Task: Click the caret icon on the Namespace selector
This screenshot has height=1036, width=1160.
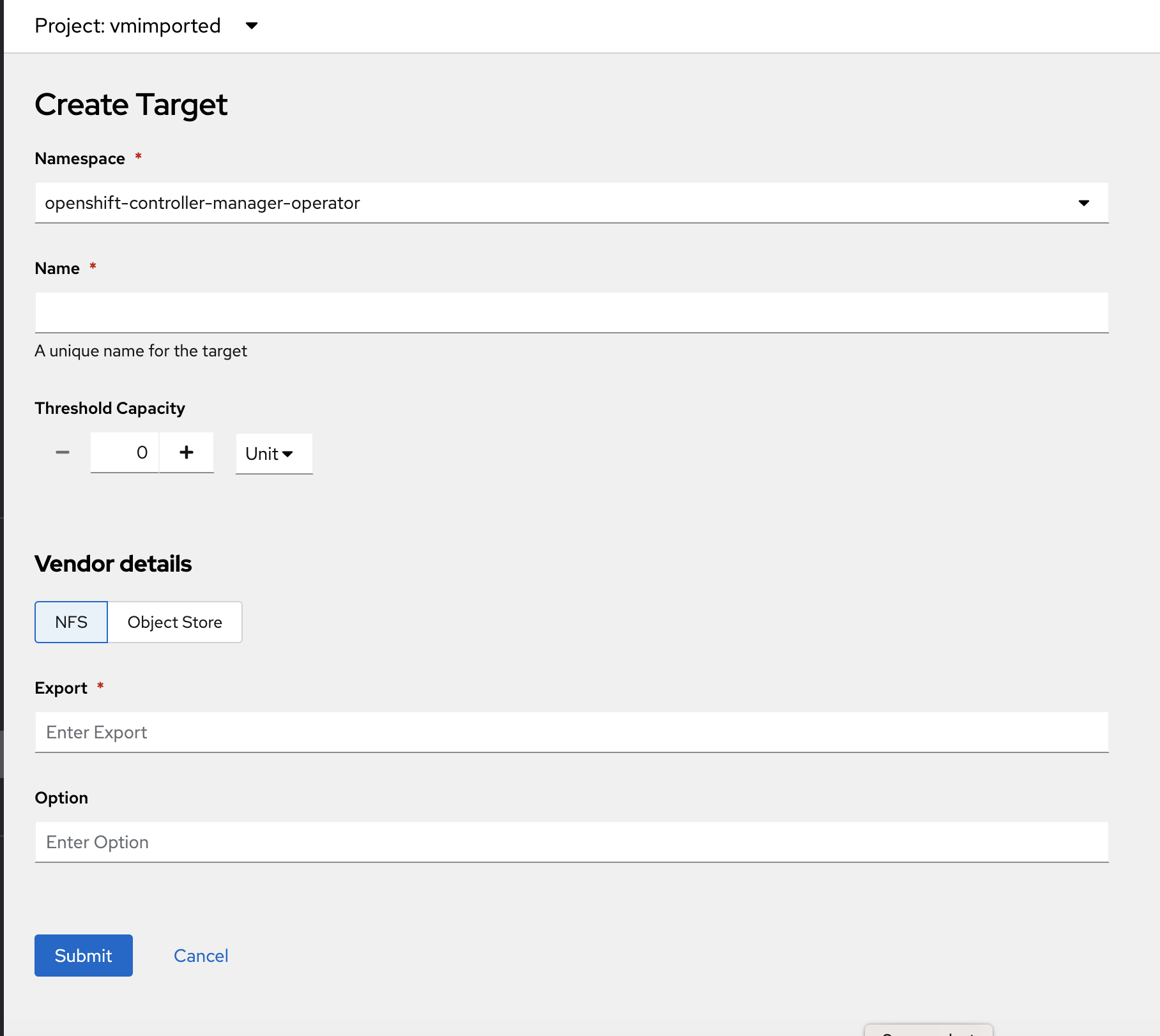Action: coord(1085,203)
